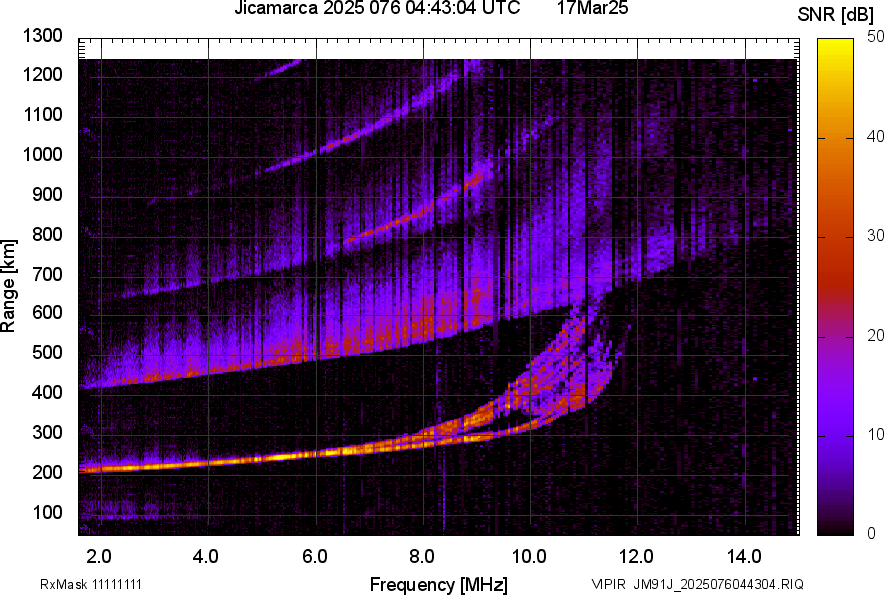The width and height of the screenshot is (884, 595).
Task: Click the 900 range tick label
Action: pyautogui.click(x=47, y=194)
